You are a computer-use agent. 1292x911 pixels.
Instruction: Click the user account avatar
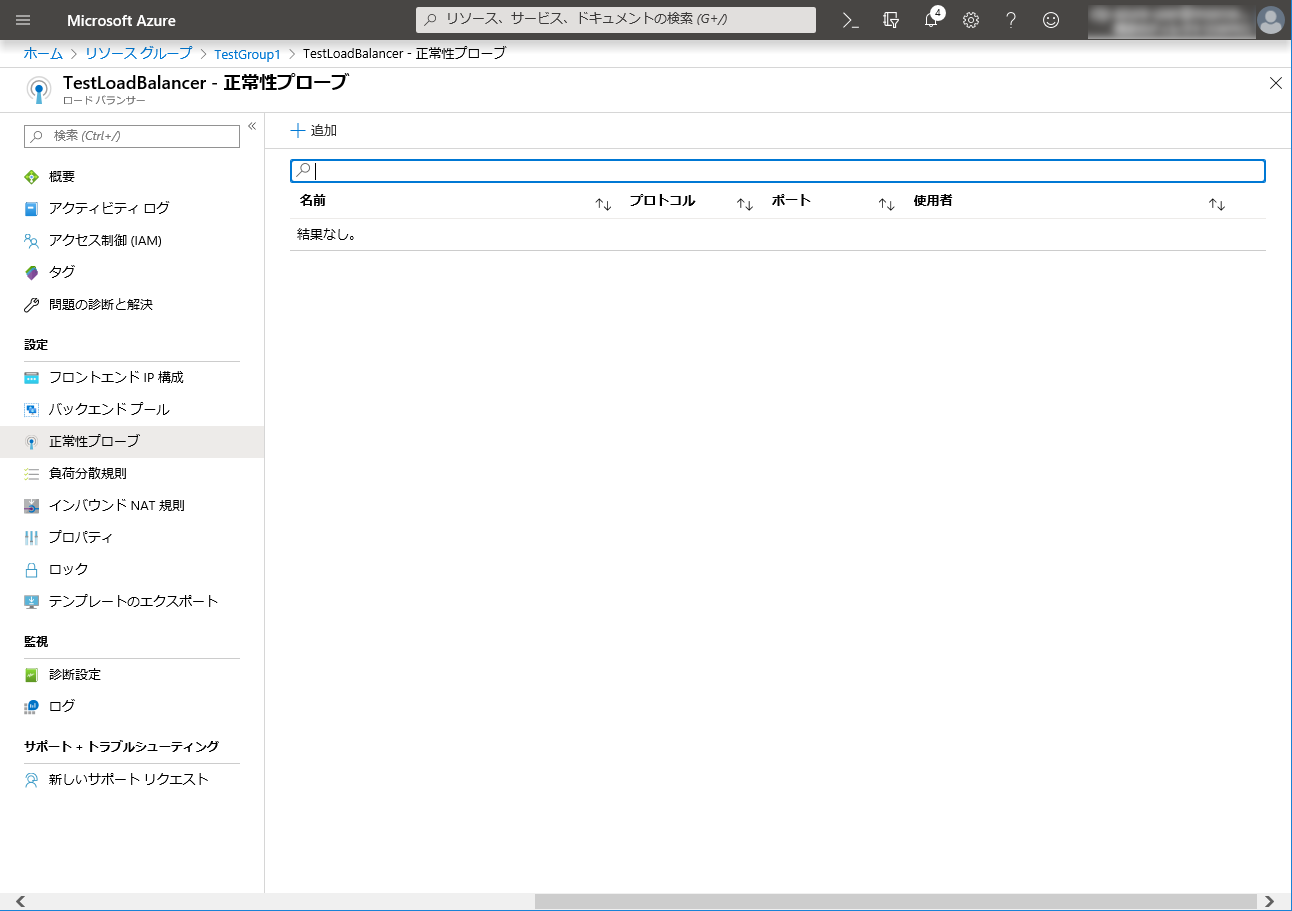1270,20
